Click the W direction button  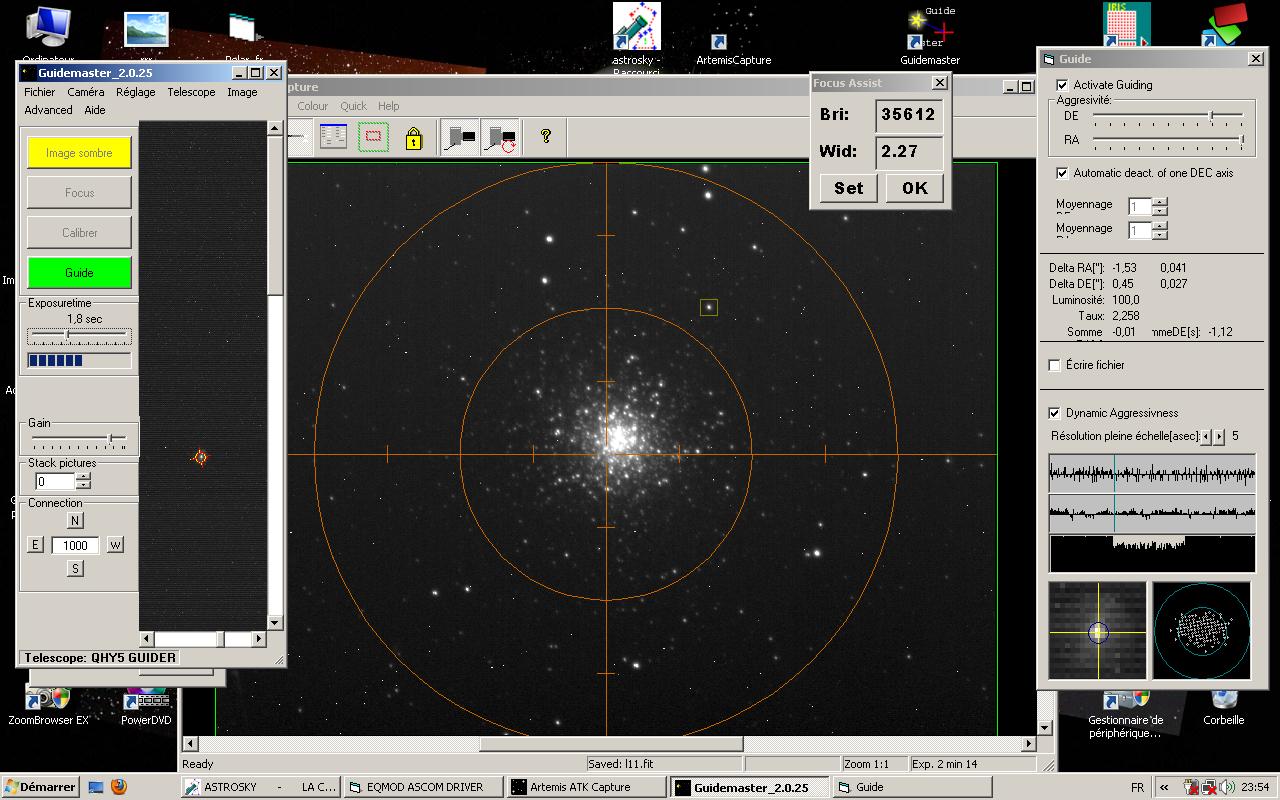click(116, 545)
